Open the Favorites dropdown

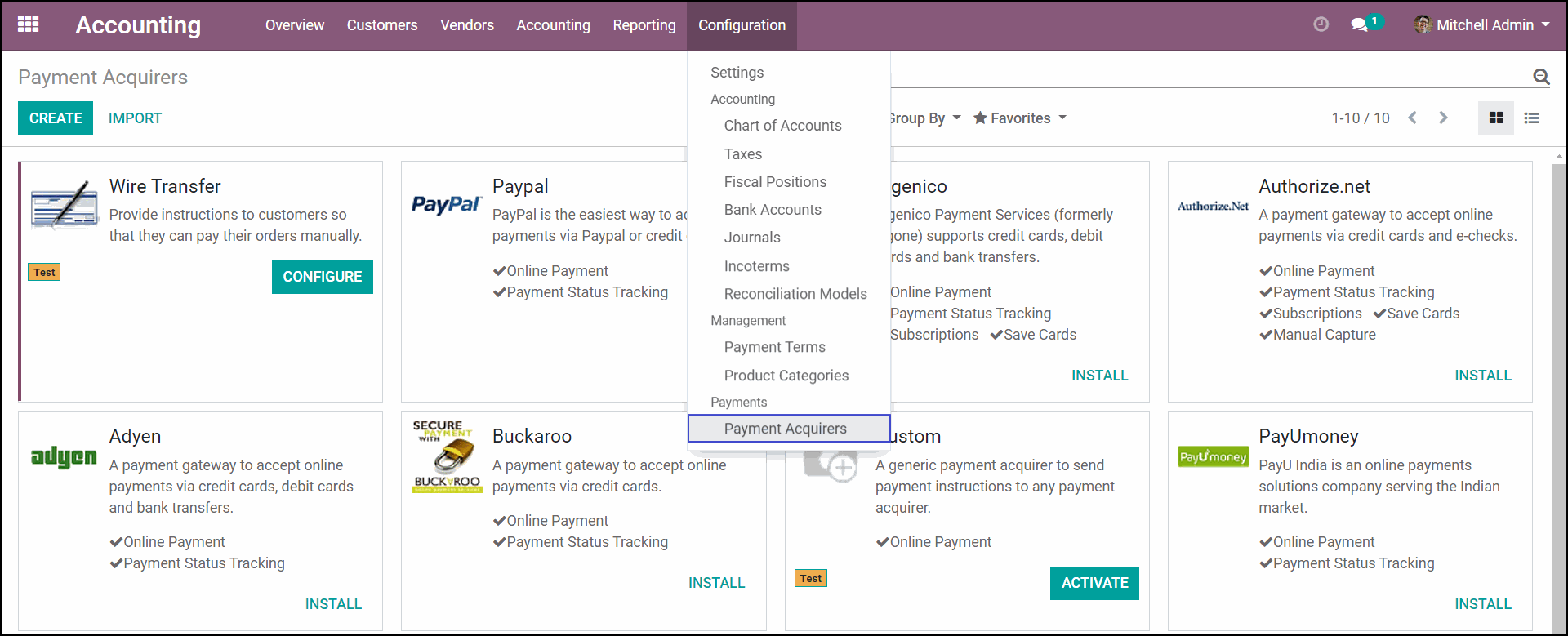1020,118
